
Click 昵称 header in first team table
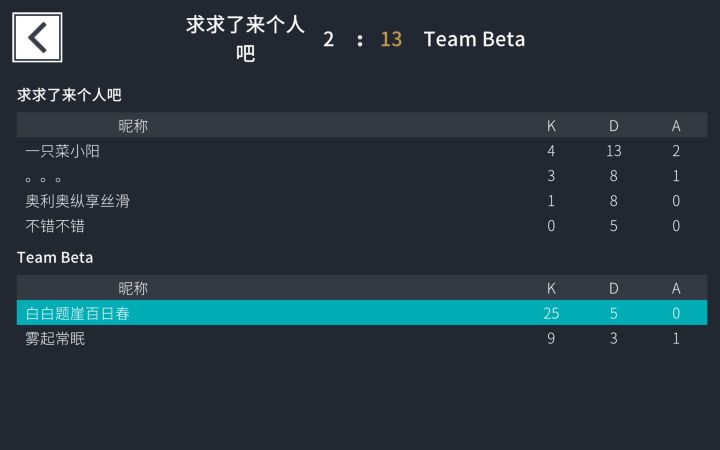click(x=133, y=126)
